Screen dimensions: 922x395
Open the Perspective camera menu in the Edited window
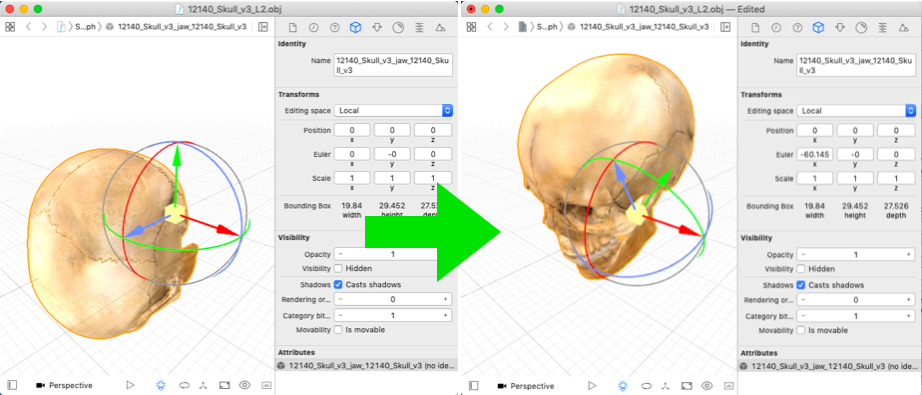pos(526,386)
